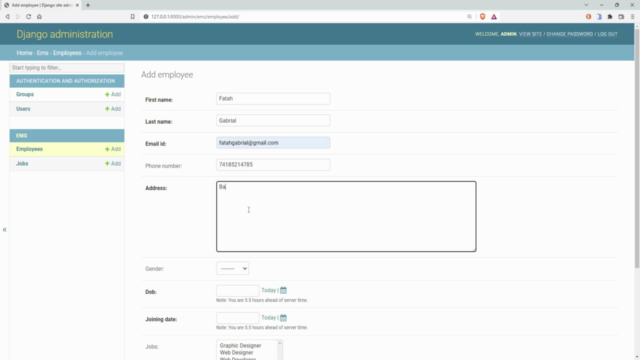Select the Add employee browser tab
Image resolution: width=640 pixels, height=360 pixels.
click(41, 5)
